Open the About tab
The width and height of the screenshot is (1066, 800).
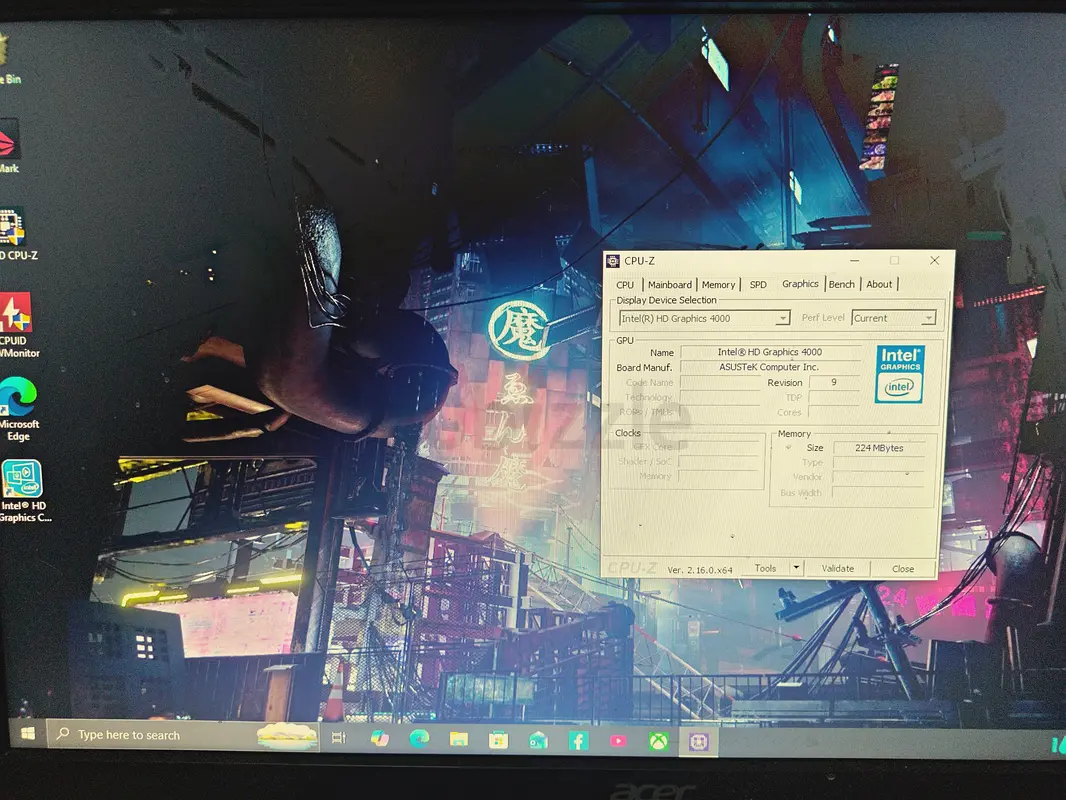pos(879,284)
